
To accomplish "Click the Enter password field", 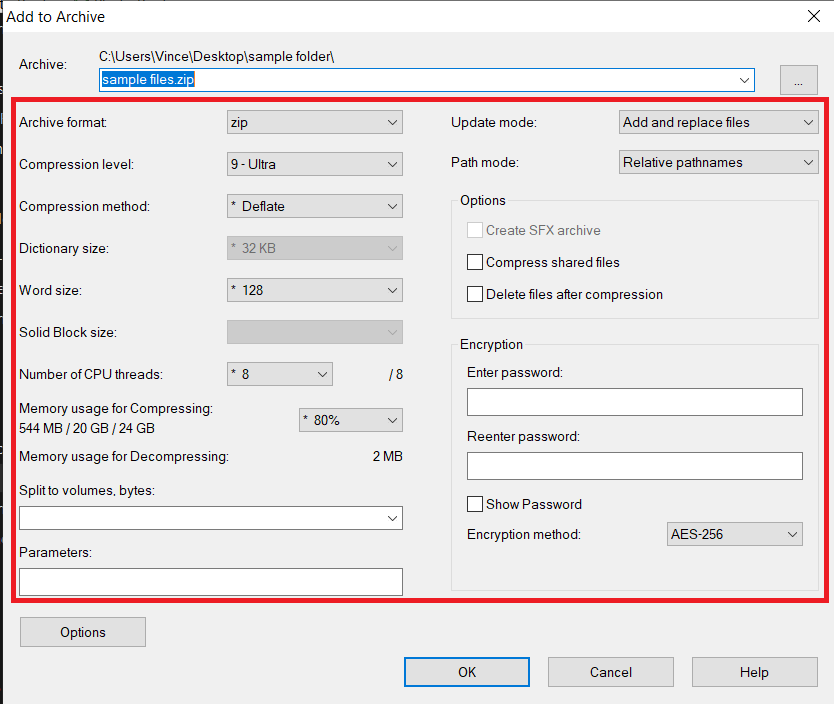I will pyautogui.click(x=635, y=401).
